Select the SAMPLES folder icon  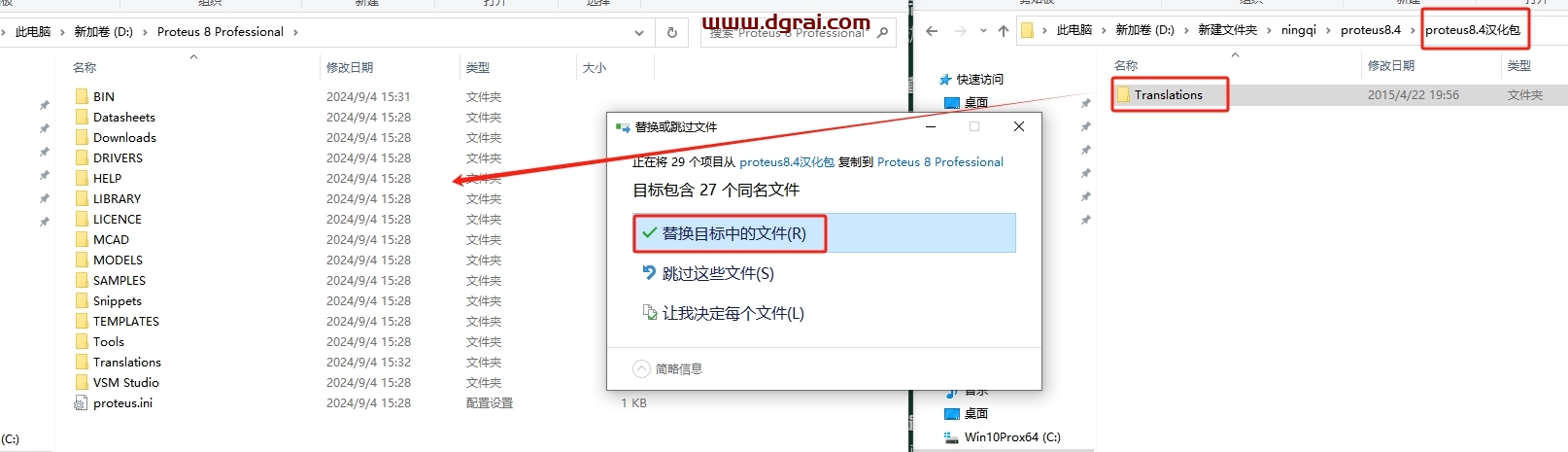point(82,280)
